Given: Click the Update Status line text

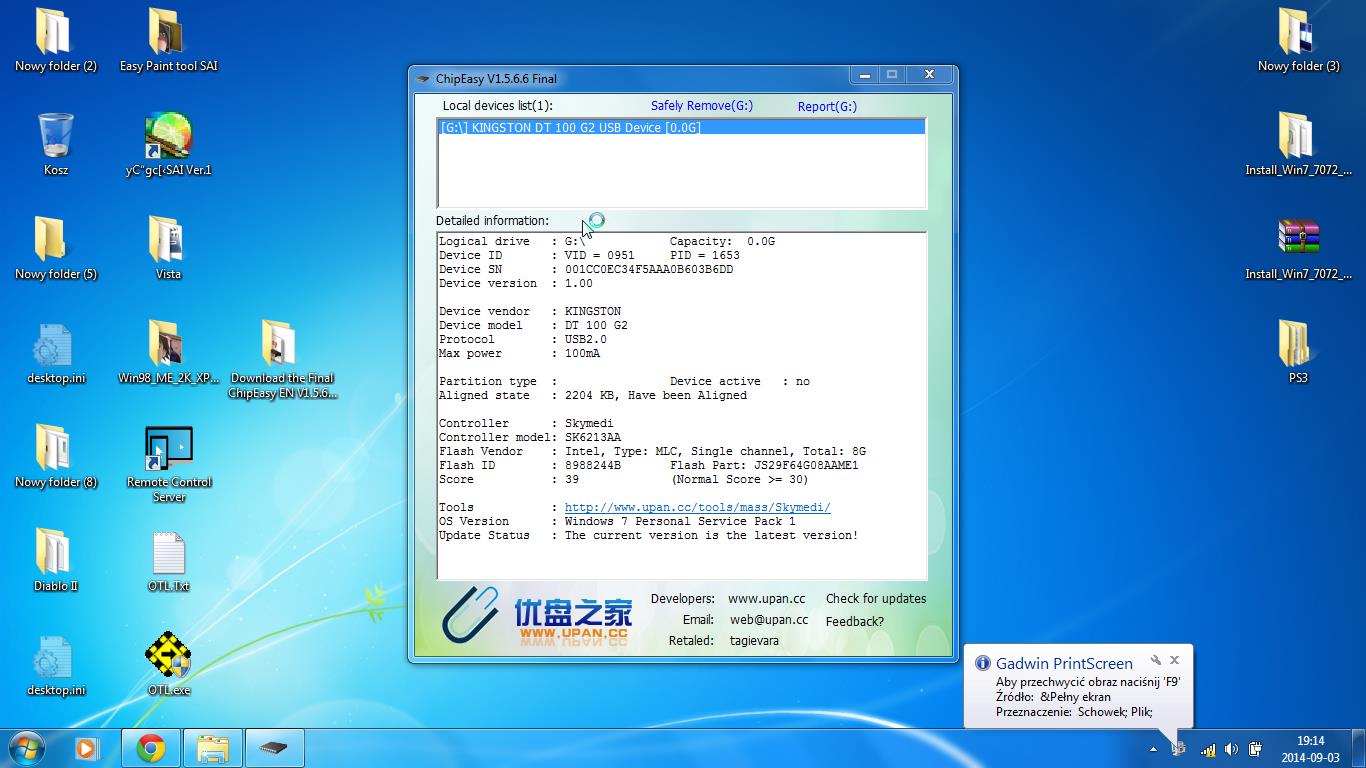Looking at the screenshot, I should 648,535.
